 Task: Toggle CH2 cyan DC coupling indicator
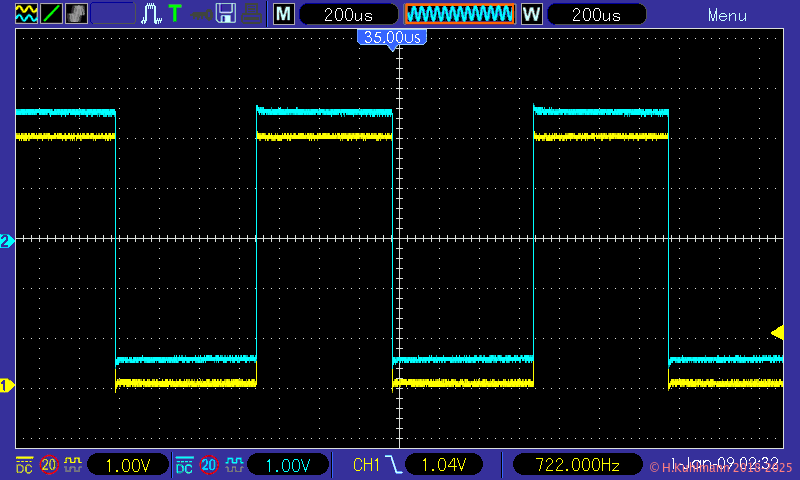click(x=184, y=464)
